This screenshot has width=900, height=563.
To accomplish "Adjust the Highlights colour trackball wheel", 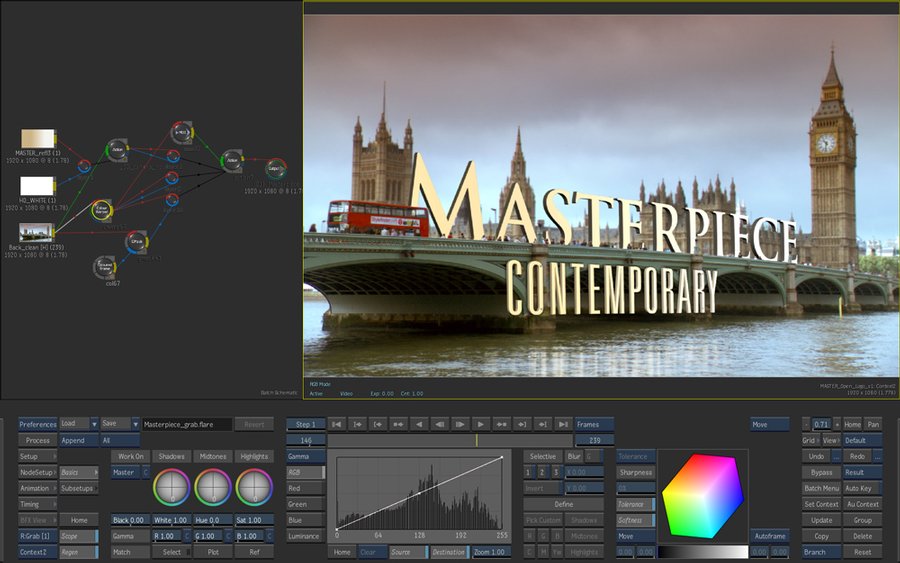I will tap(254, 487).
